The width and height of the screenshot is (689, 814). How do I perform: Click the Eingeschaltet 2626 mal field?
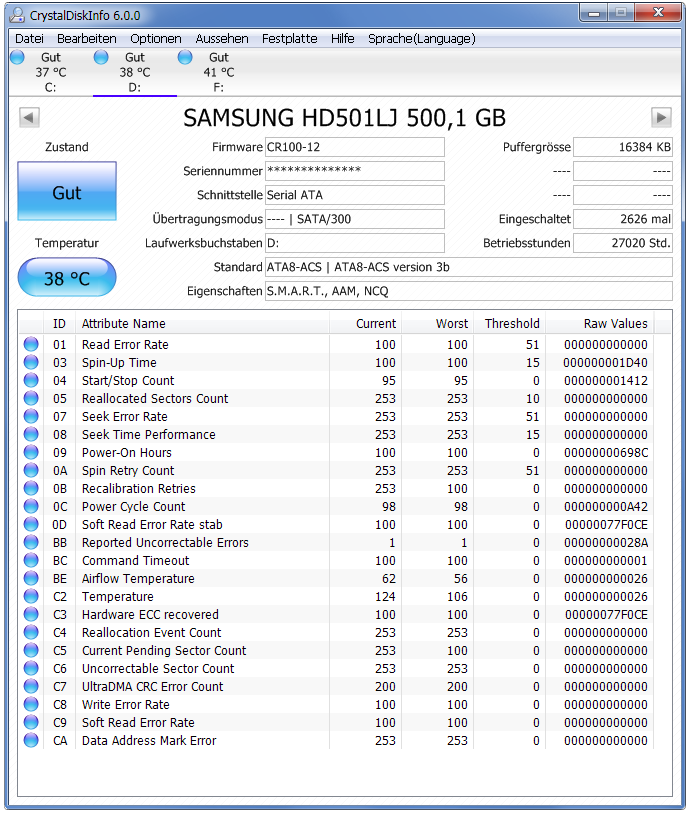623,219
